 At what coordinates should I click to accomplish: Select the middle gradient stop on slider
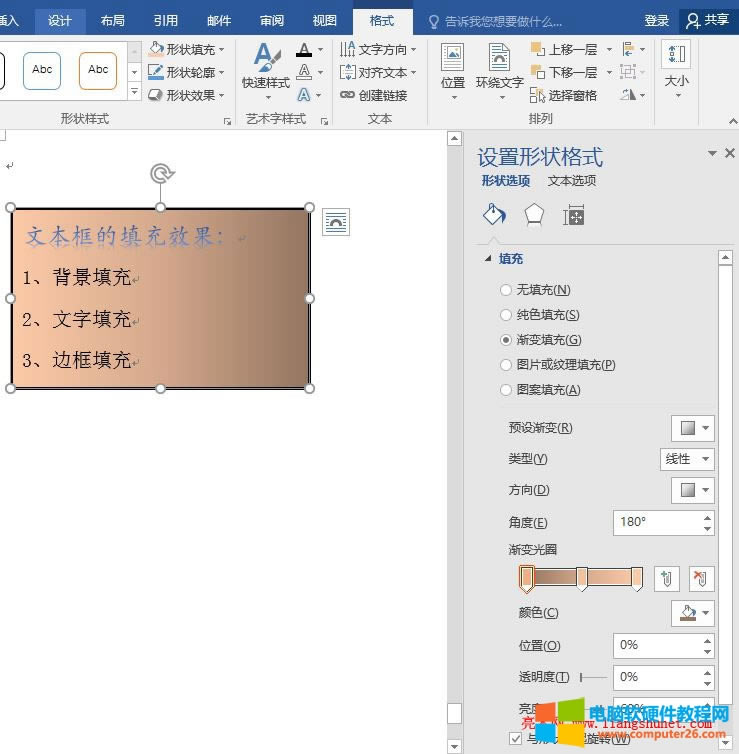[582, 578]
